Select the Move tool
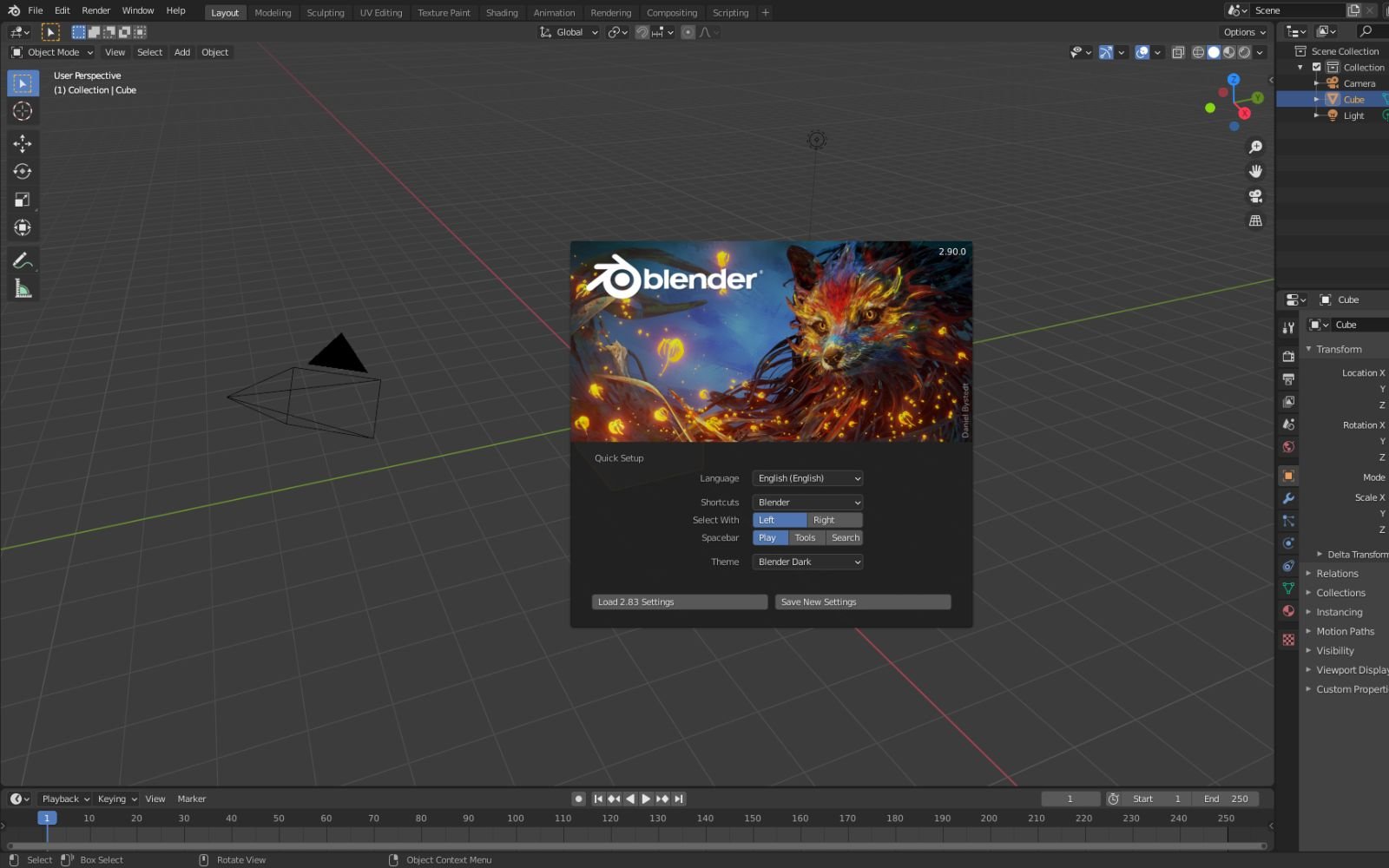 [x=23, y=144]
